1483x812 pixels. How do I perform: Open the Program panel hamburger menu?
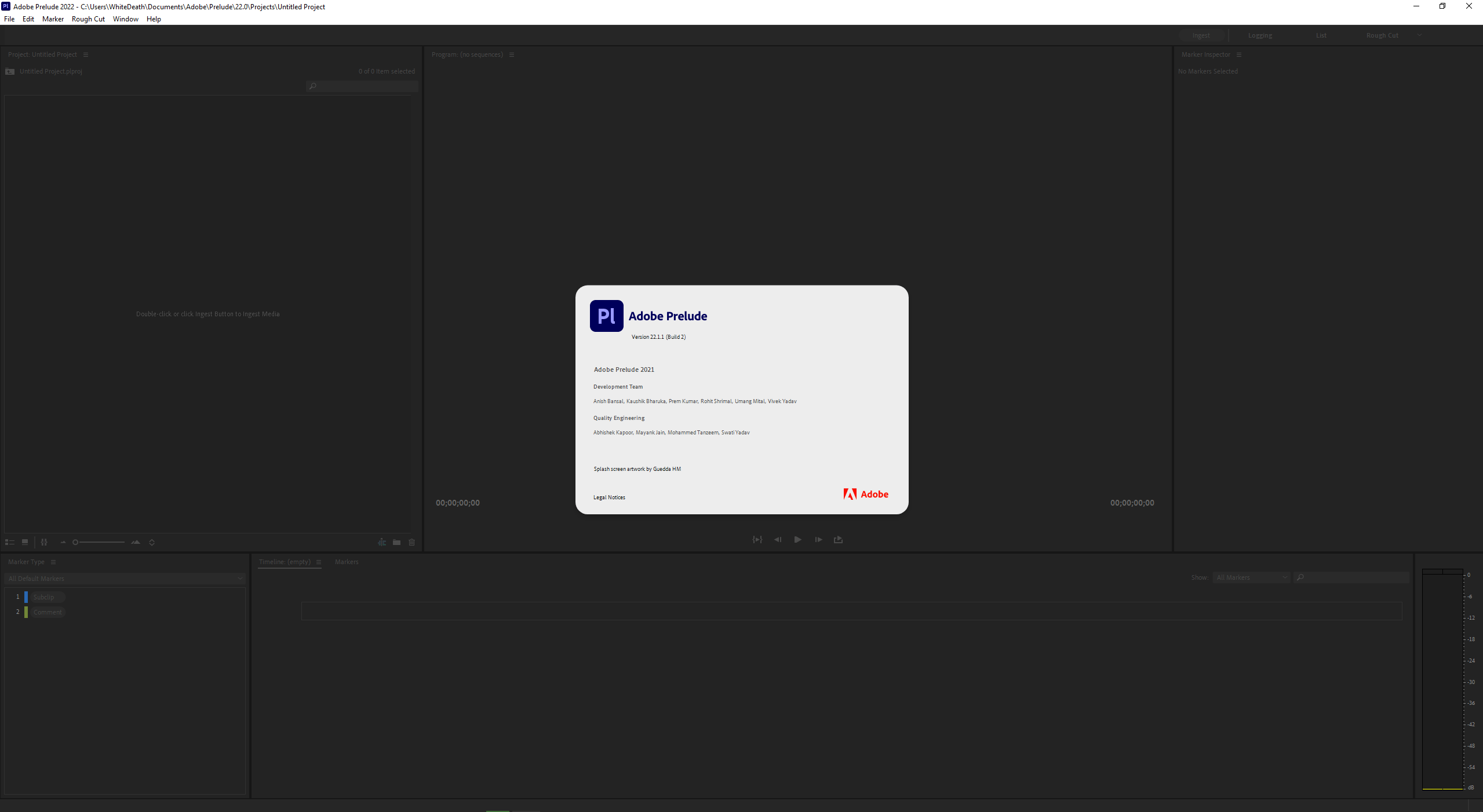[x=512, y=54]
